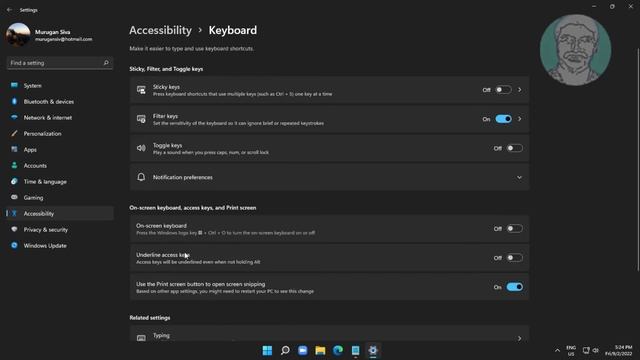Enable the Toggle keys switch
The width and height of the screenshot is (640, 360).
tap(514, 148)
